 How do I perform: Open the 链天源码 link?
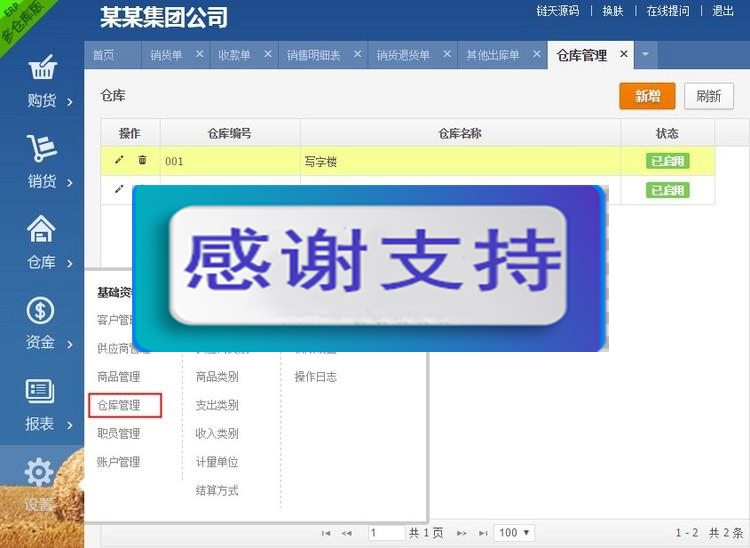click(558, 11)
